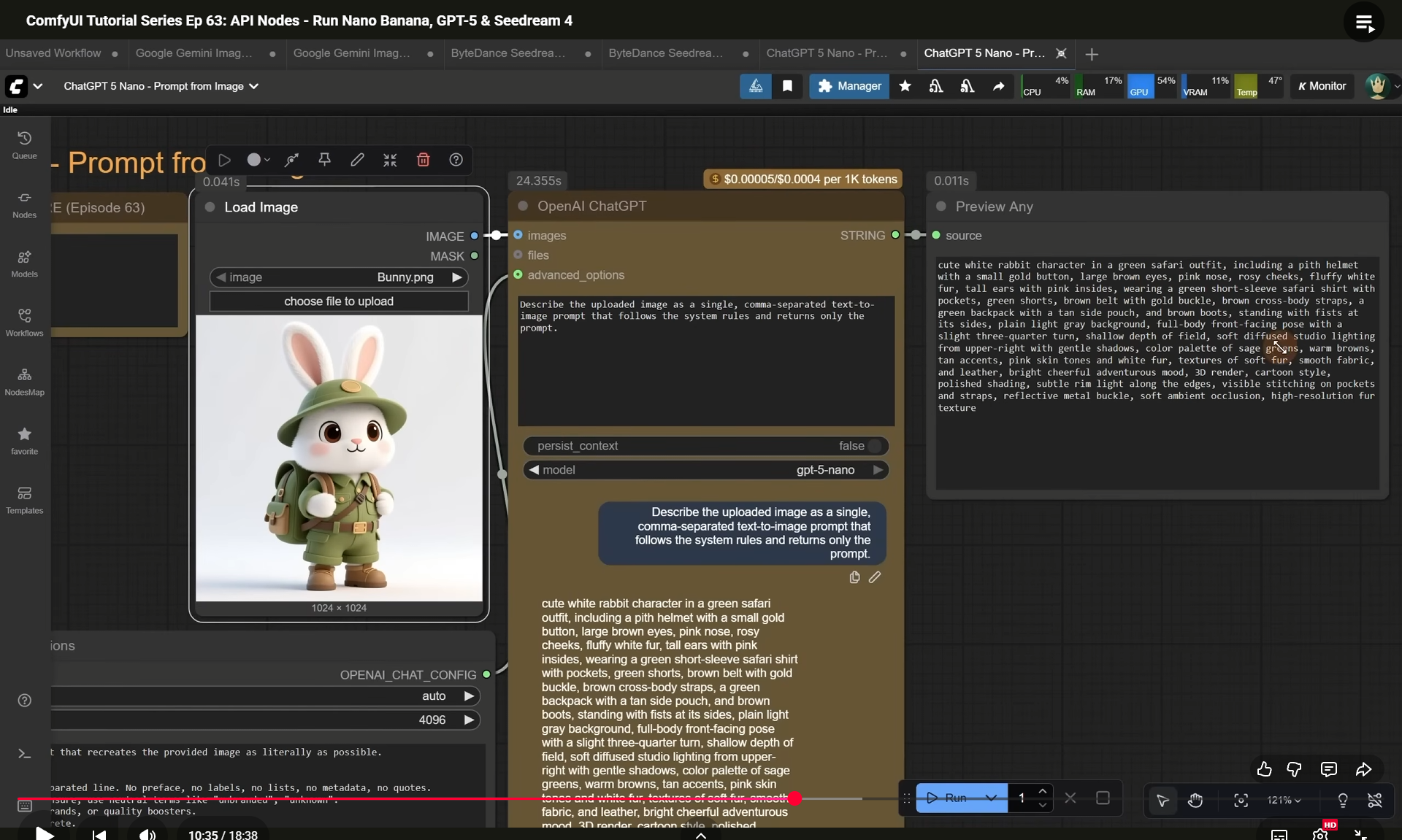Click the Bunny image preview thumbnail

339,458
